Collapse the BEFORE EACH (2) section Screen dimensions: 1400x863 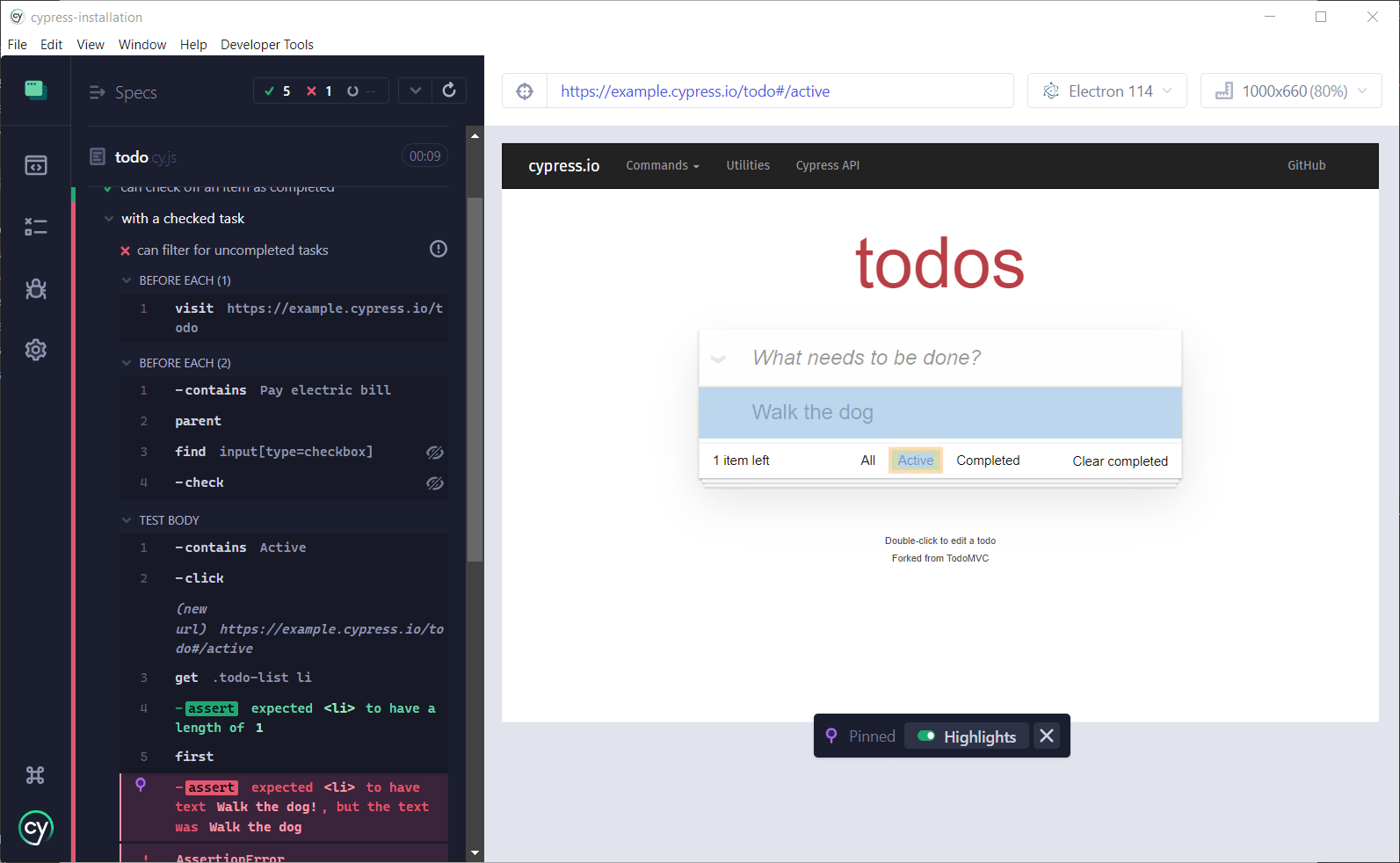(127, 363)
